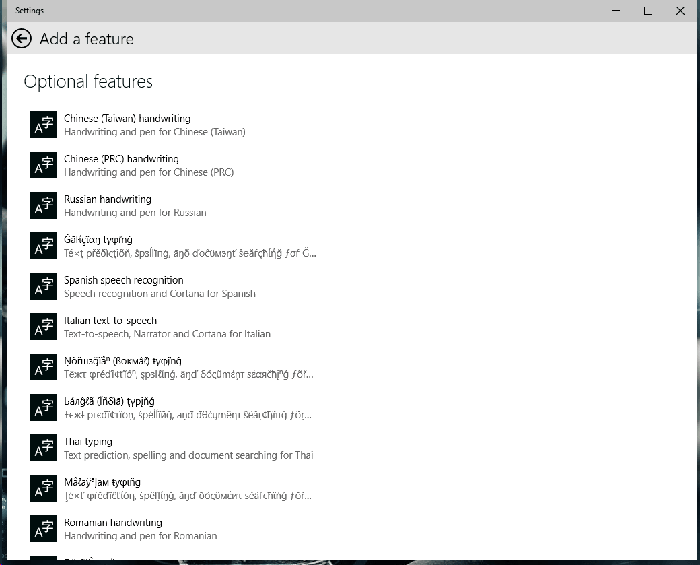Select Romanian handwriting feature title
The width and height of the screenshot is (700, 565).
point(113,523)
